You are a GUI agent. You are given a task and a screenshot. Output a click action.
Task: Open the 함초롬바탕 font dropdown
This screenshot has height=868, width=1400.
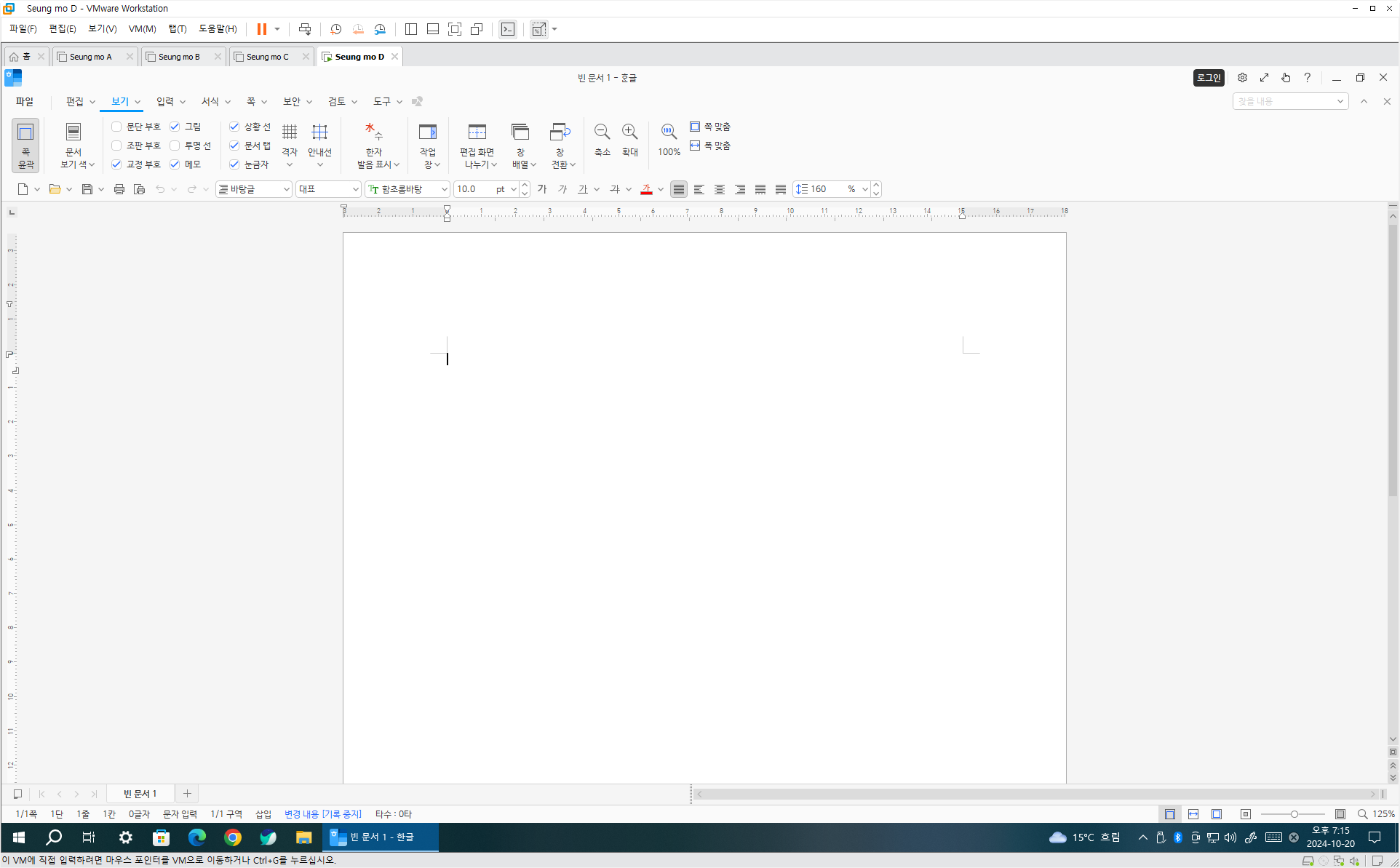[444, 189]
